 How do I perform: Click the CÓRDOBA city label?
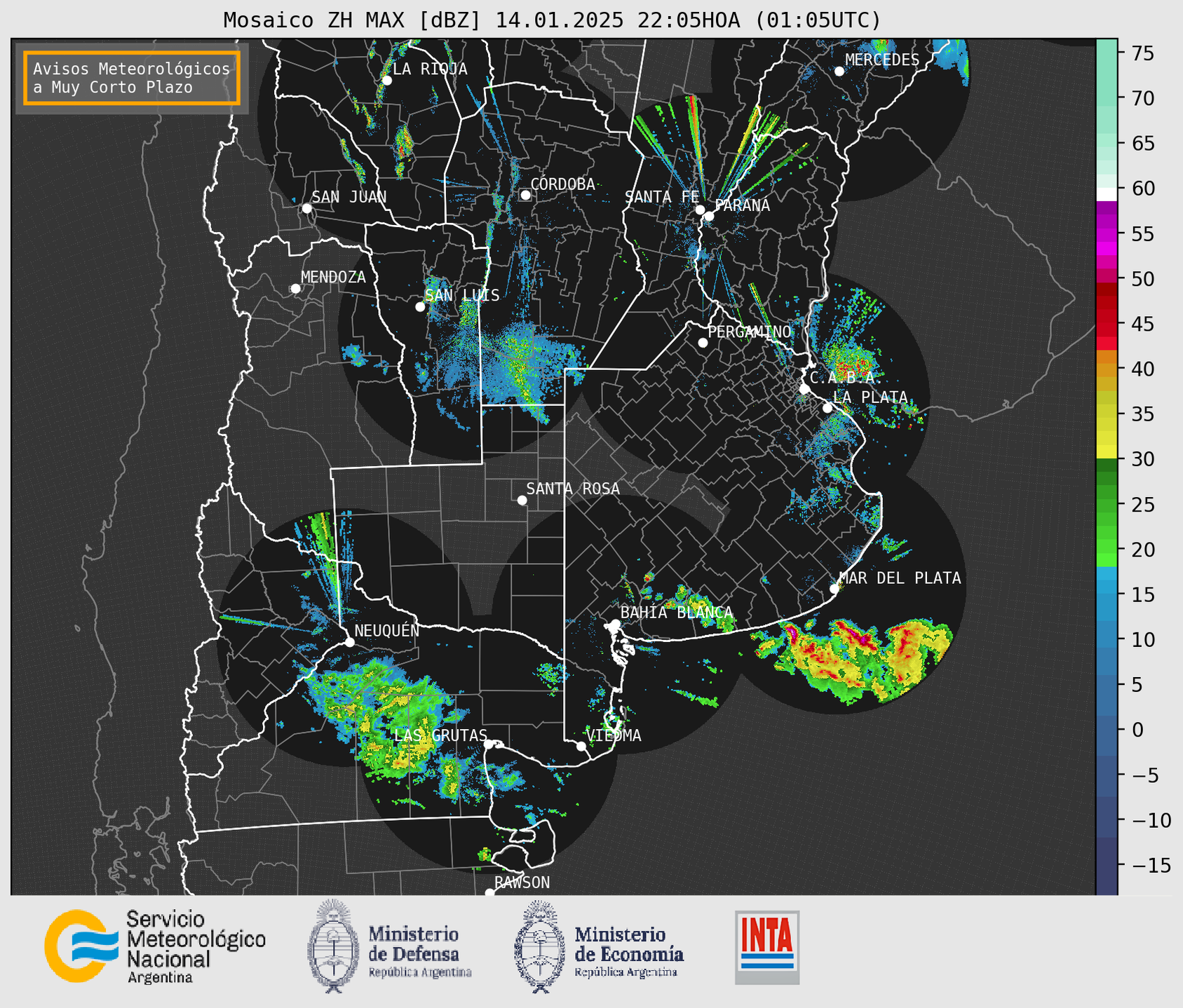(x=562, y=184)
